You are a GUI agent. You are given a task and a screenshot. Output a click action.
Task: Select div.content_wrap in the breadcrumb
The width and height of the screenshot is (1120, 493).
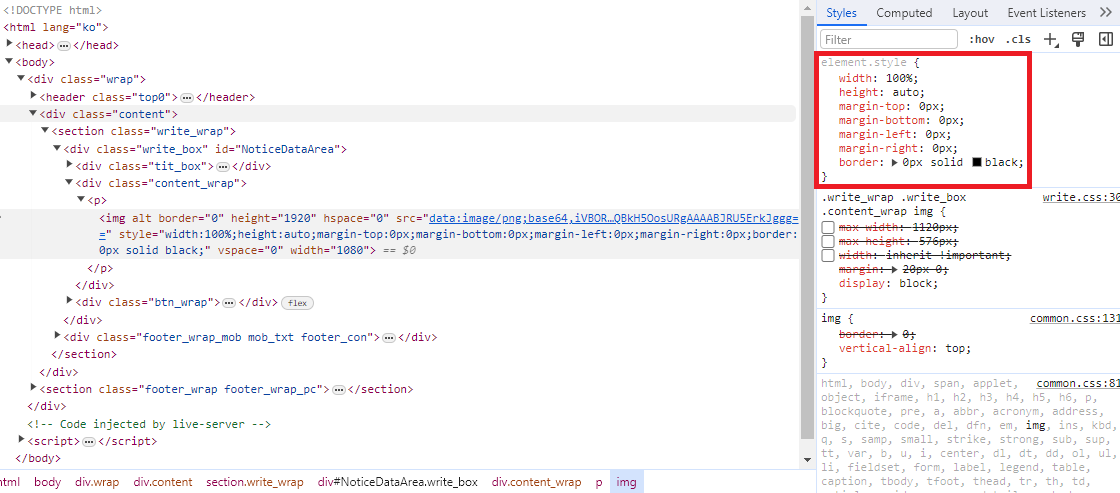536,482
